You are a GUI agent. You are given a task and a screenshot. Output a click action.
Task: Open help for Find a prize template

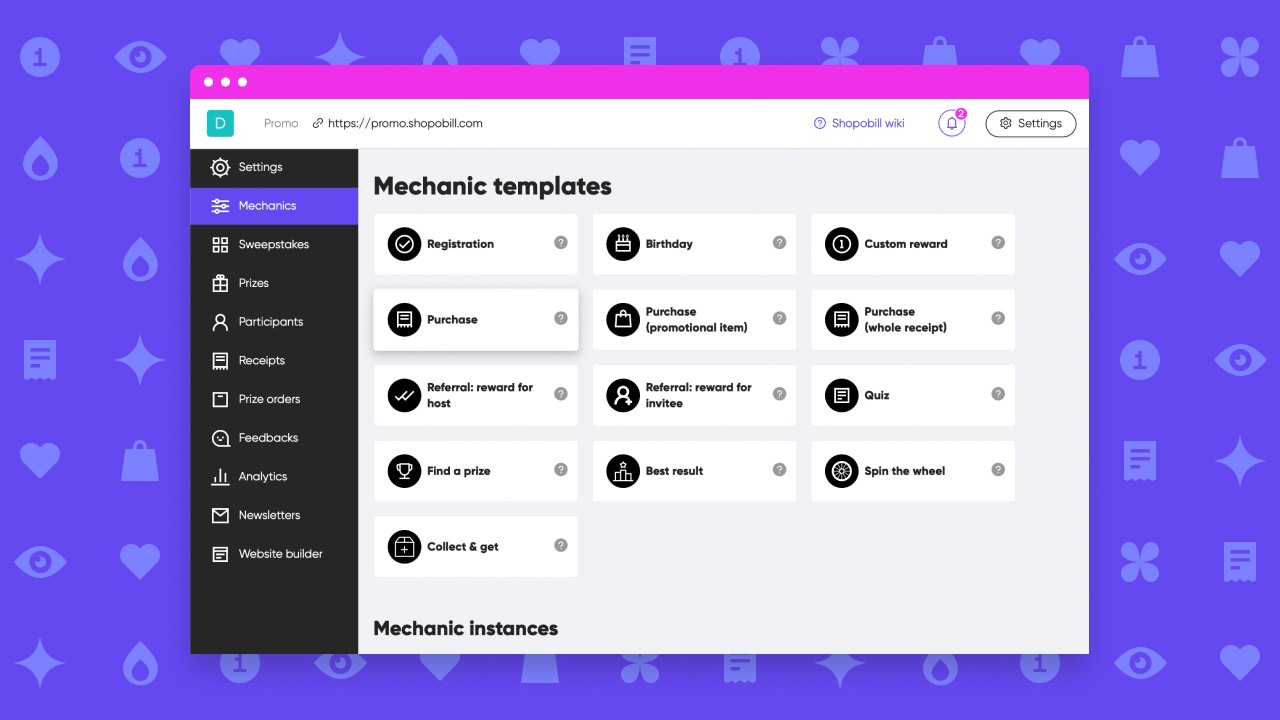[x=561, y=469]
